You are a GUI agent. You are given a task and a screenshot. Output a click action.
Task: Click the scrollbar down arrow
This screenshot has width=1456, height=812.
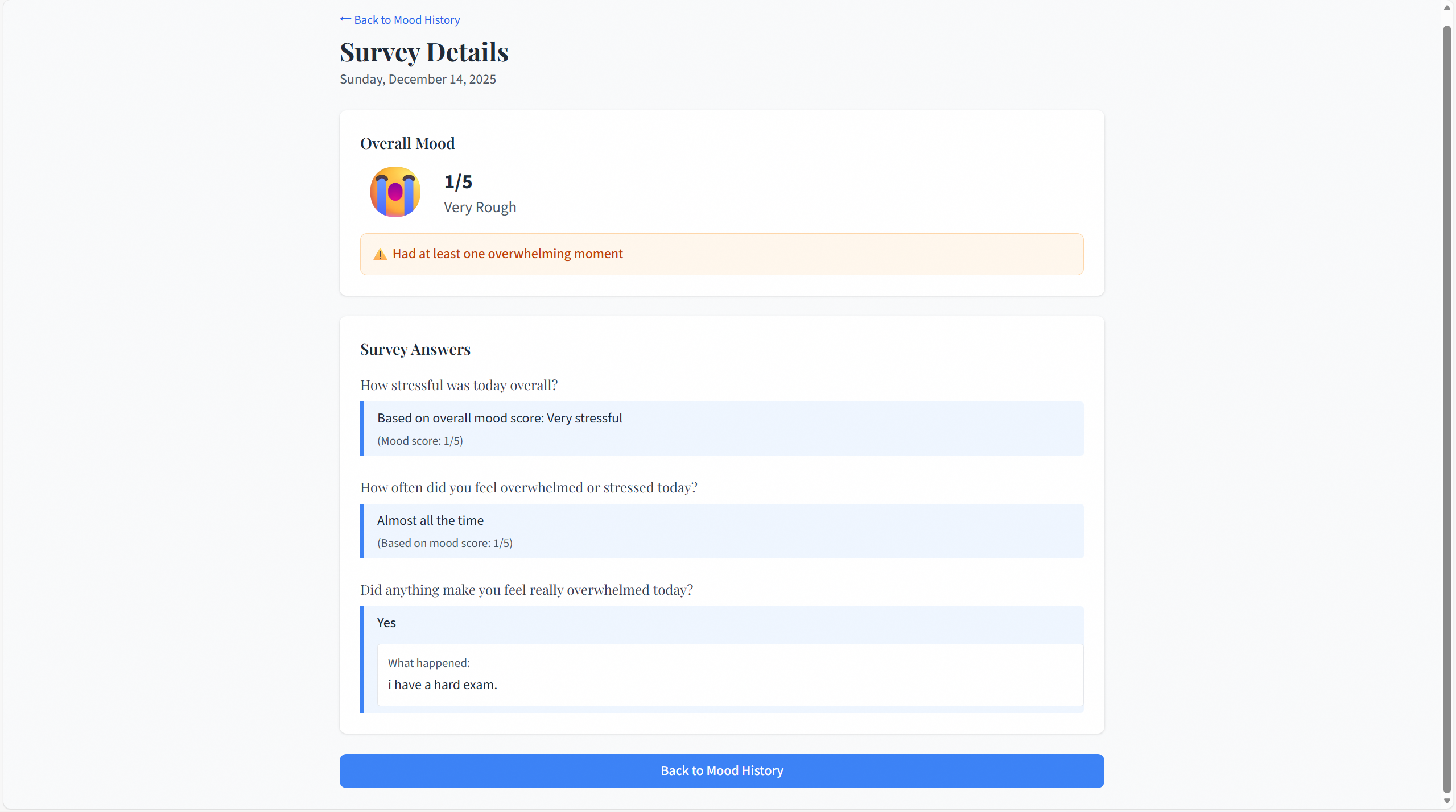click(1447, 801)
